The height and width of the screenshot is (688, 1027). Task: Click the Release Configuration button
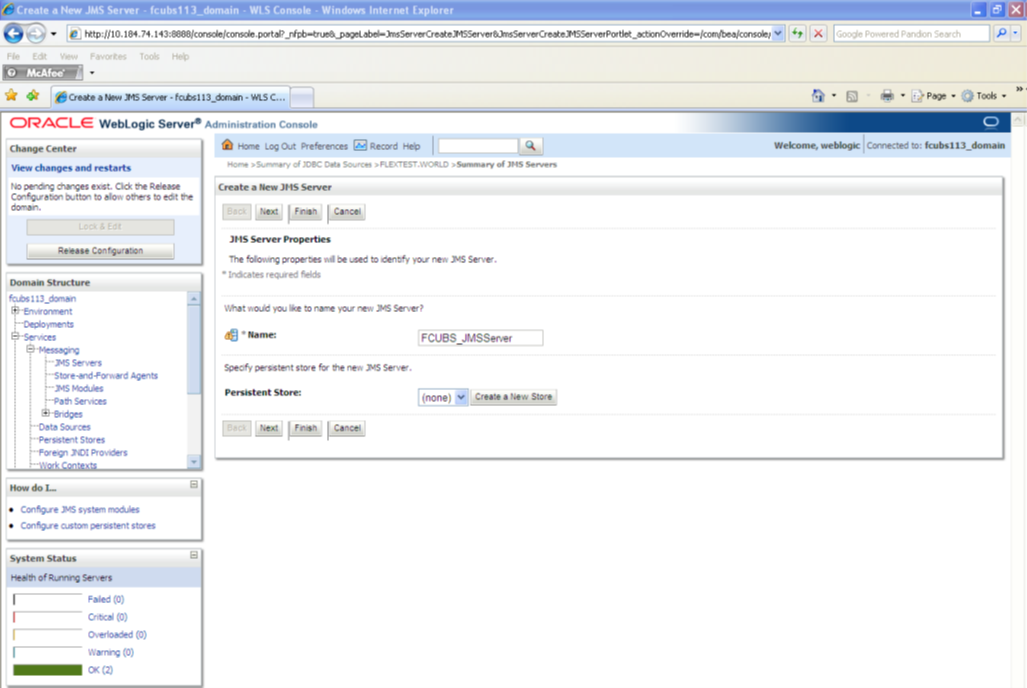point(100,250)
